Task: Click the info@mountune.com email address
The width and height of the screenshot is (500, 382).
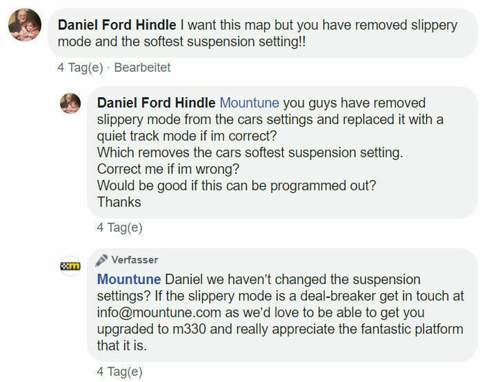Action: click(159, 313)
